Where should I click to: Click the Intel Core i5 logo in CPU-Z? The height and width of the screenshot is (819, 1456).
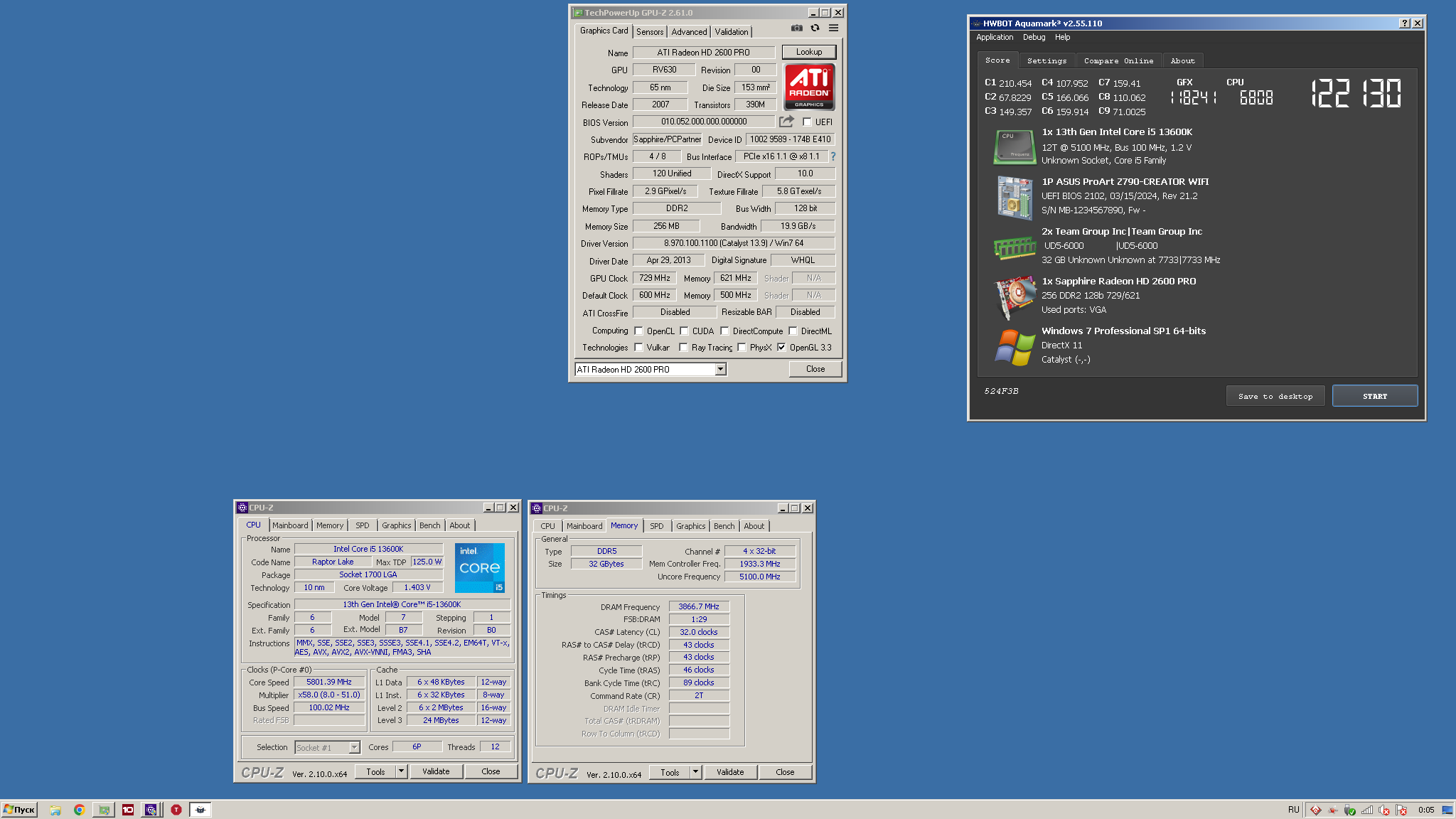pos(480,568)
